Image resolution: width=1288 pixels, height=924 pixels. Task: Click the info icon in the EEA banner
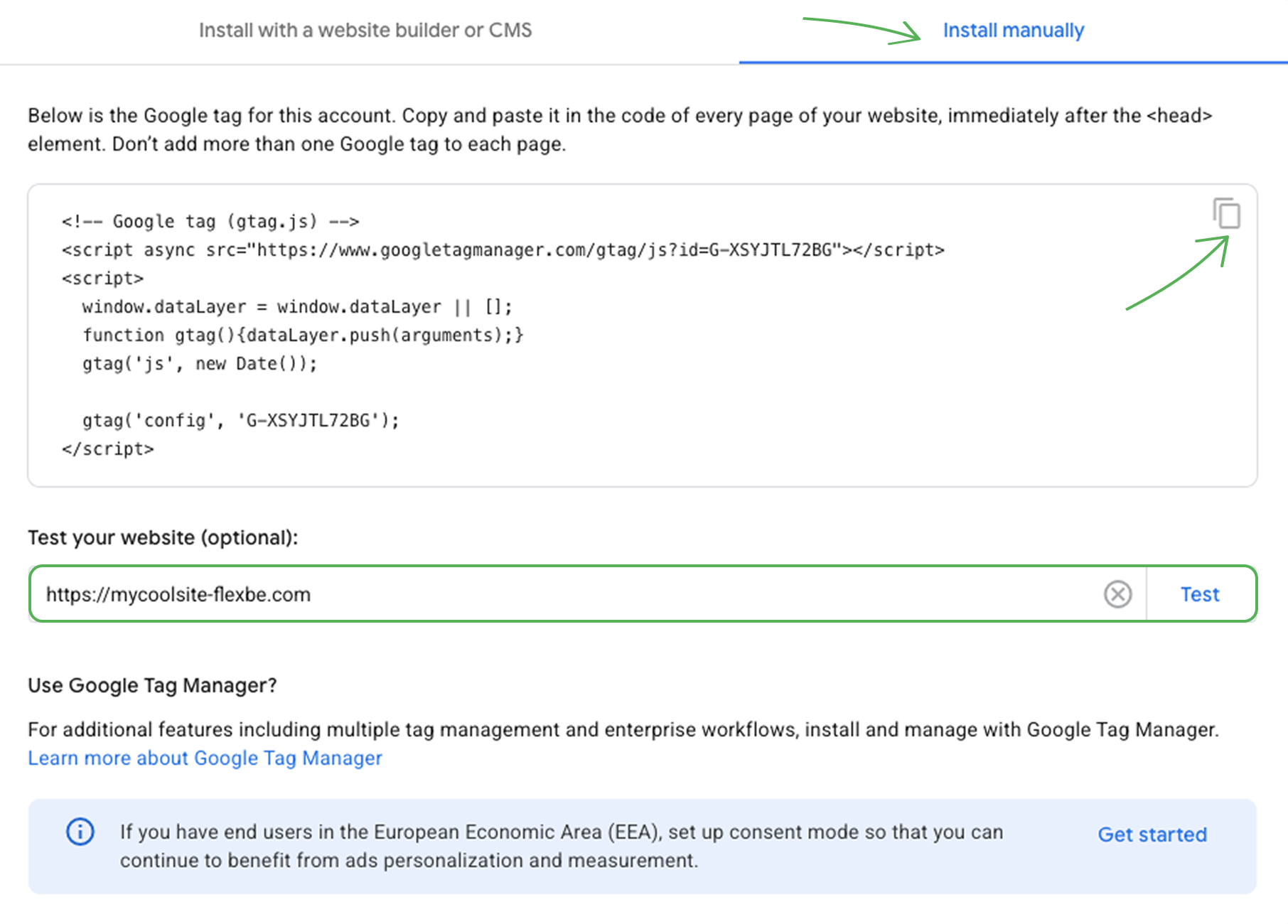tap(80, 832)
